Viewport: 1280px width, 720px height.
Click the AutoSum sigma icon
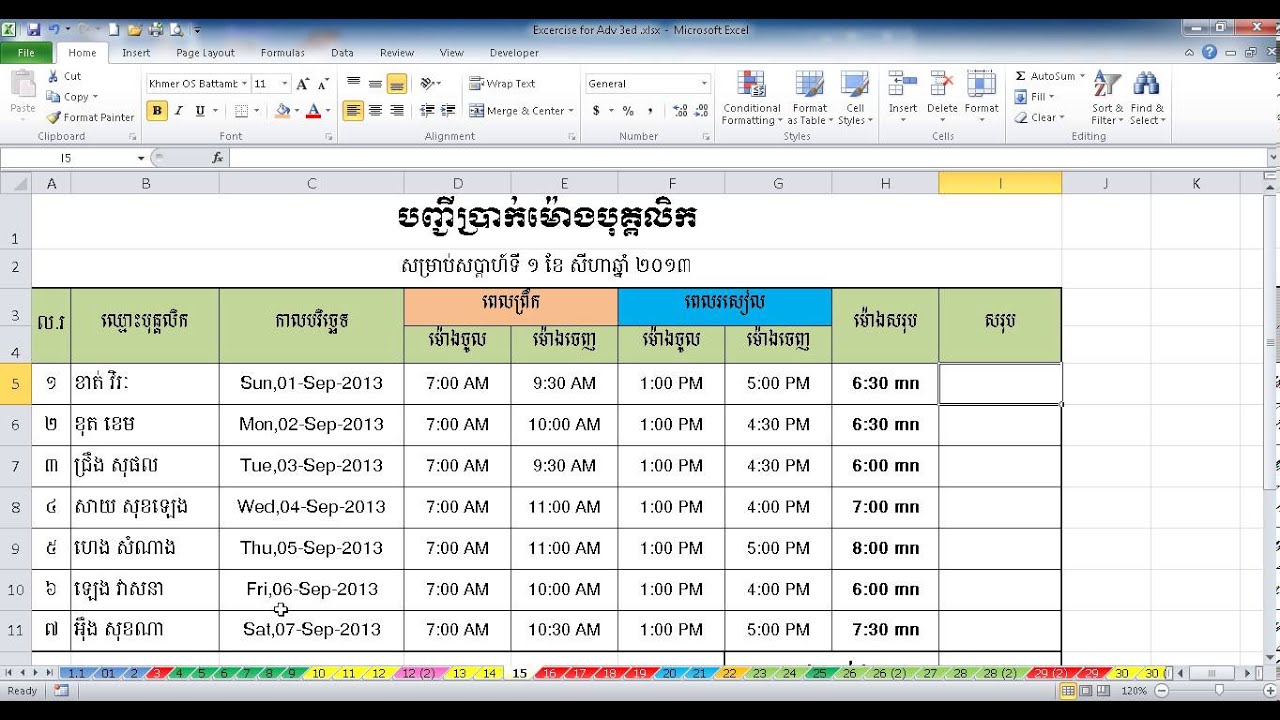(x=1021, y=76)
